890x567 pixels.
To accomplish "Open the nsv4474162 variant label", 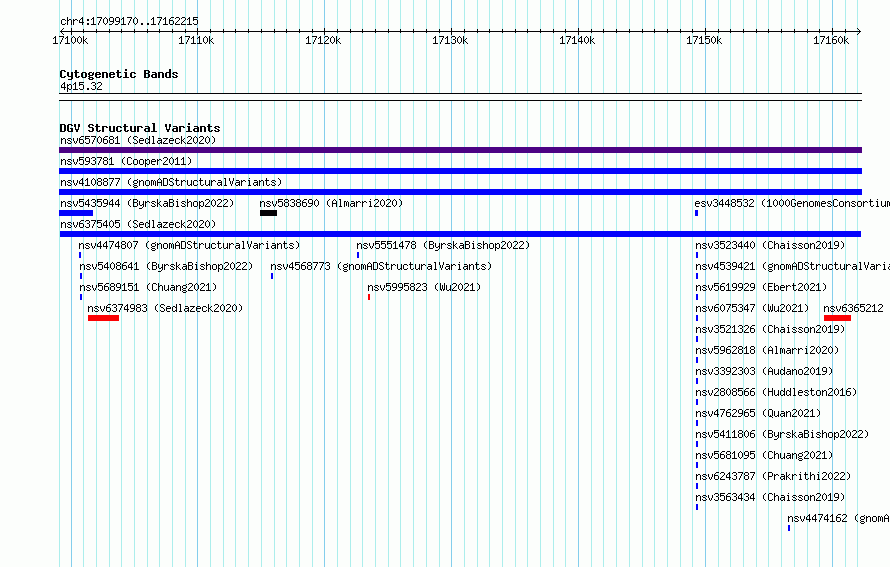I will tap(838, 518).
